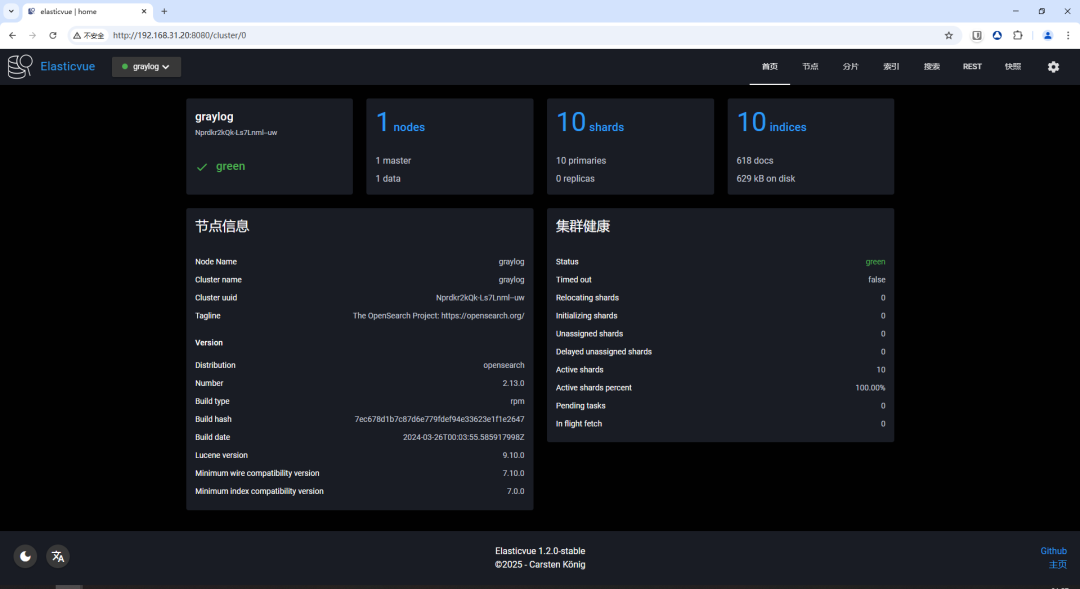
Task: Click Elasticvue 1.2.0-stable footer text
Action: (540, 550)
